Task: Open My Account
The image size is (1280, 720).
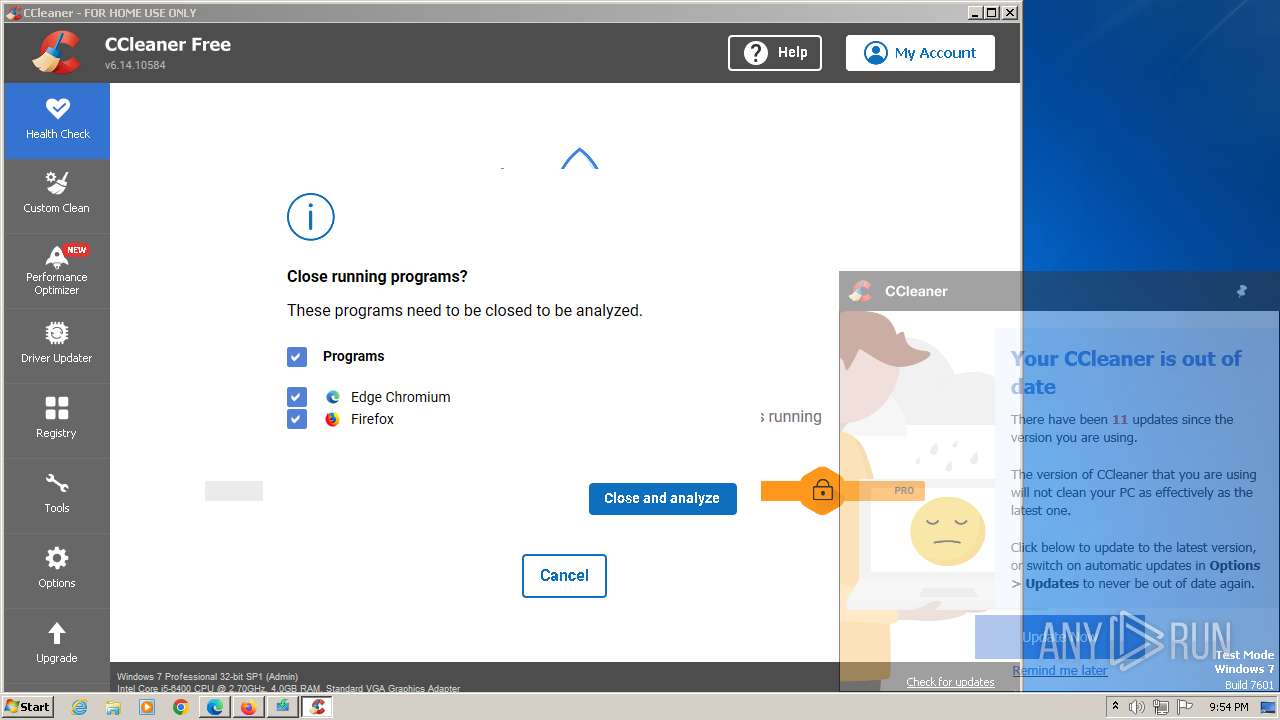Action: (x=920, y=53)
